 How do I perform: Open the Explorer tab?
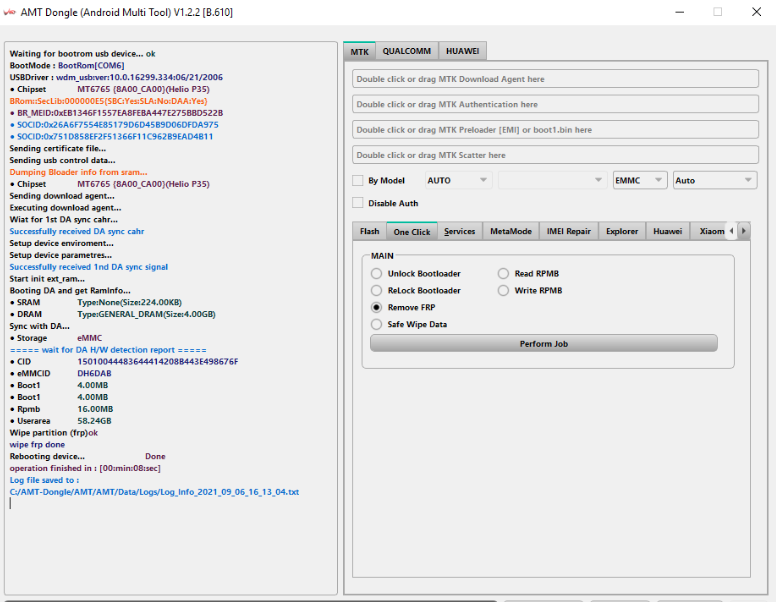[622, 231]
